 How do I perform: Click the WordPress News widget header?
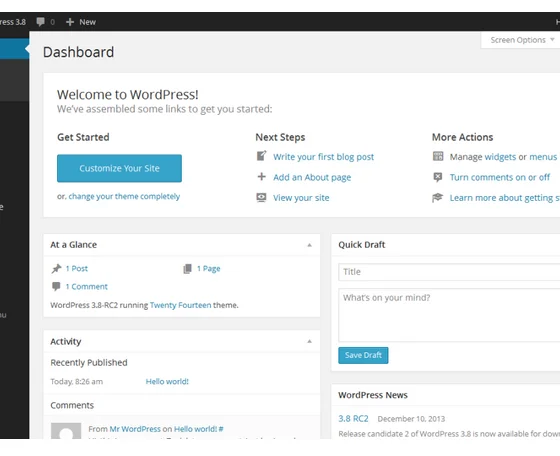[x=446, y=395]
